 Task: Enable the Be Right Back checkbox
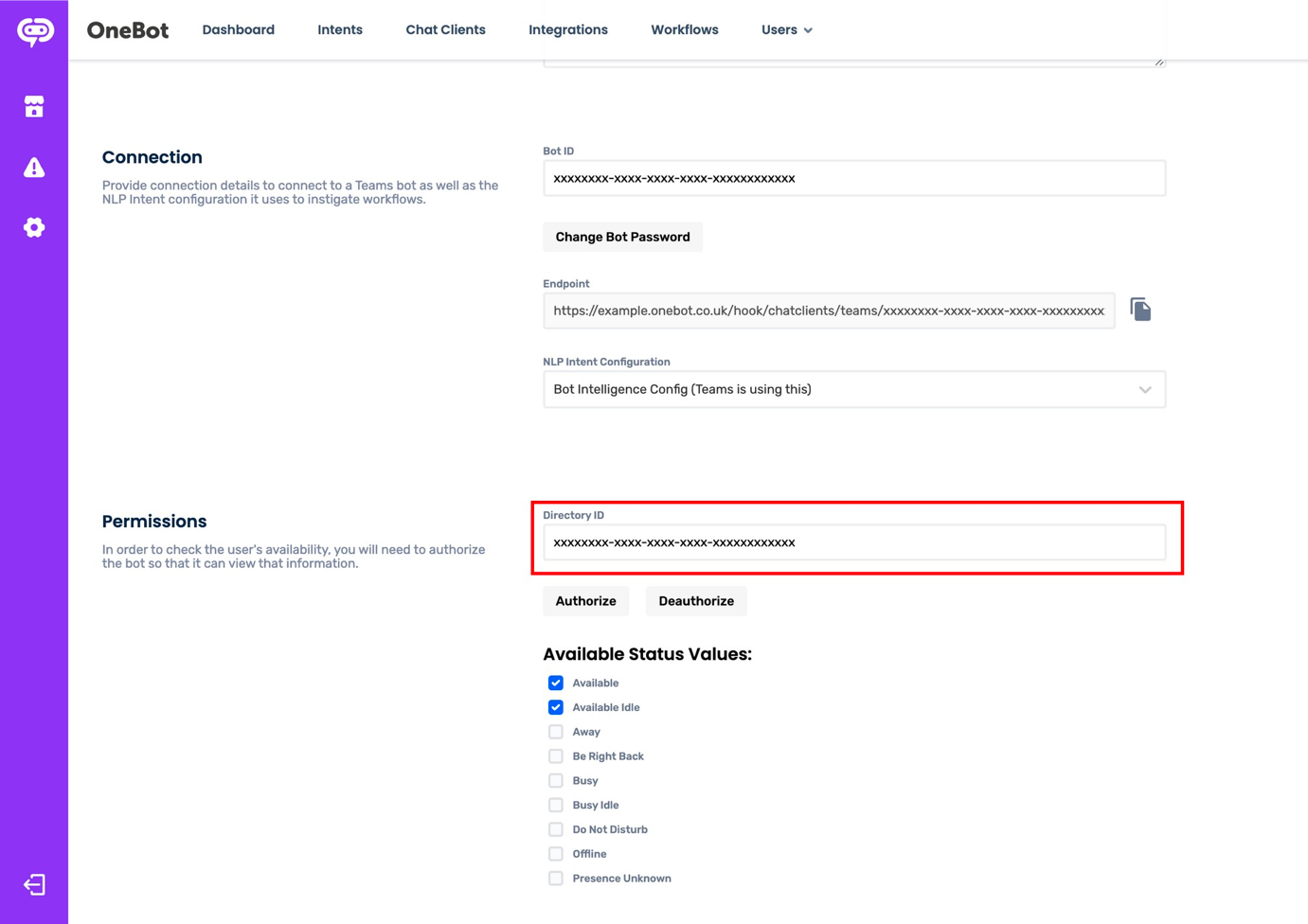[x=556, y=756]
